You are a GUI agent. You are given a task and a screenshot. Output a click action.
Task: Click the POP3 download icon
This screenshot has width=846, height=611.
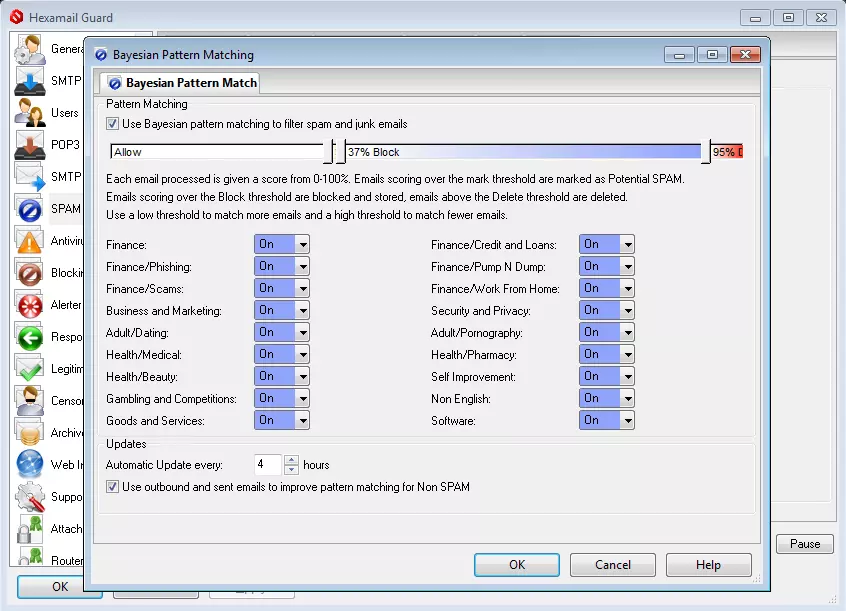(30, 145)
